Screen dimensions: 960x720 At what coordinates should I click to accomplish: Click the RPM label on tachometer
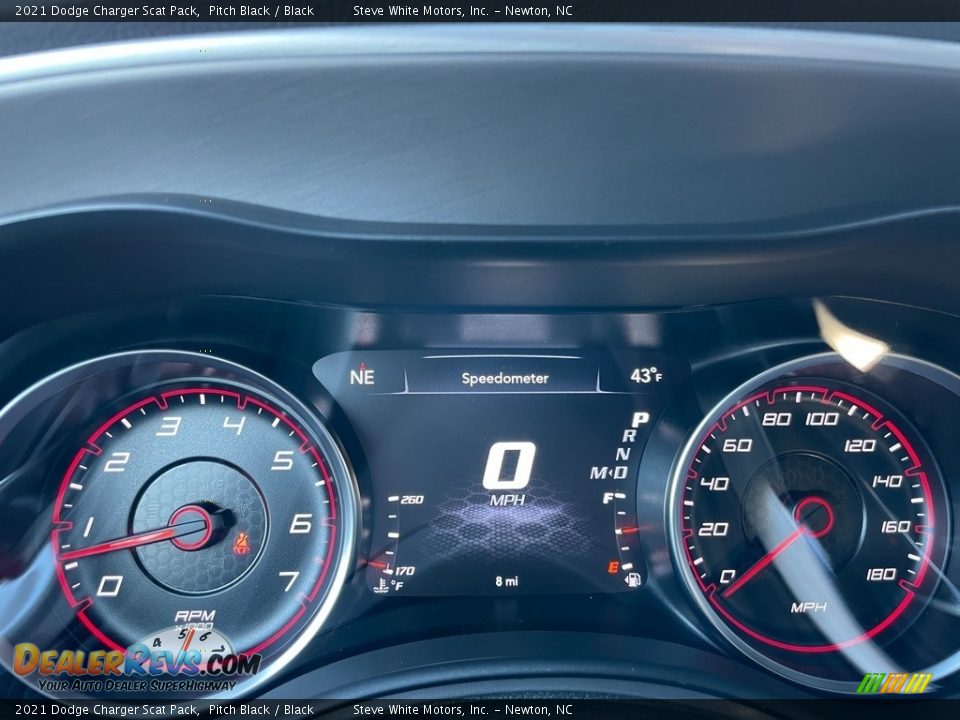(195, 615)
